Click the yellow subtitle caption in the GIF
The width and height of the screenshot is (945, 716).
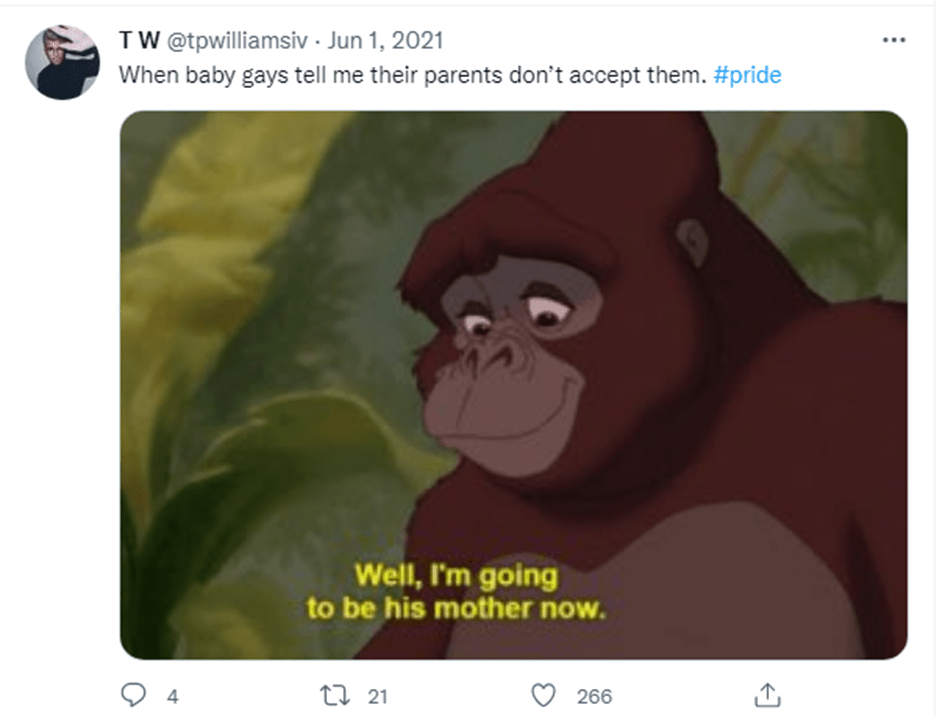point(457,592)
